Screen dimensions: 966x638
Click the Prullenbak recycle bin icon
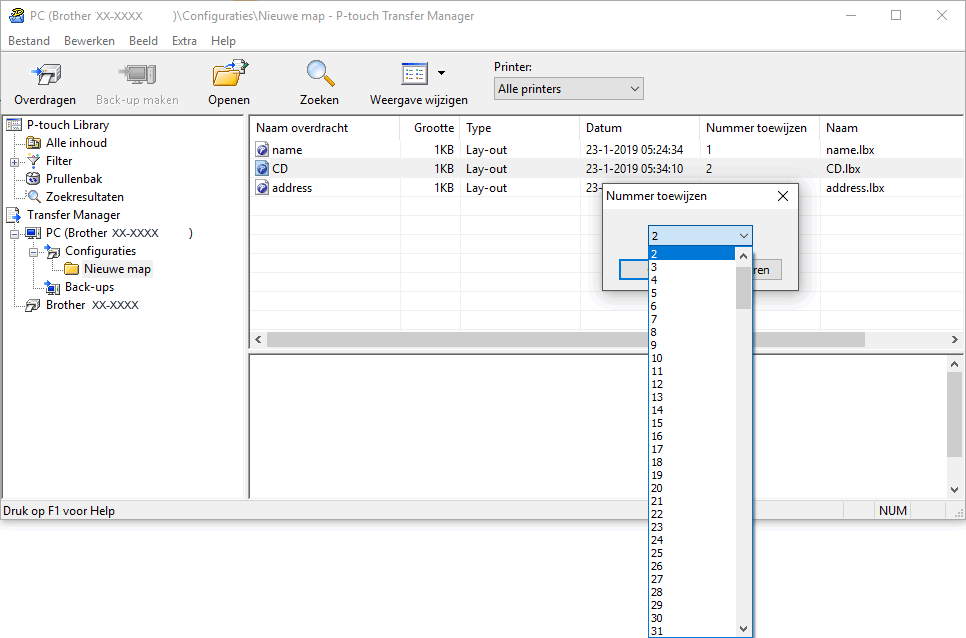point(33,179)
